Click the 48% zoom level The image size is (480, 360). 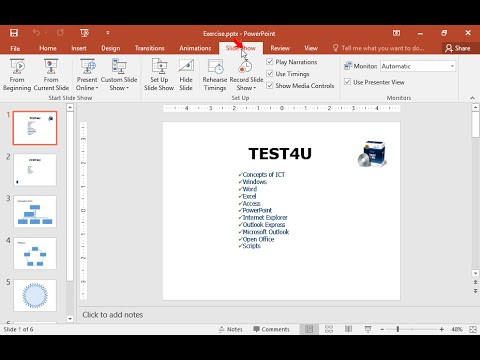pos(457,329)
